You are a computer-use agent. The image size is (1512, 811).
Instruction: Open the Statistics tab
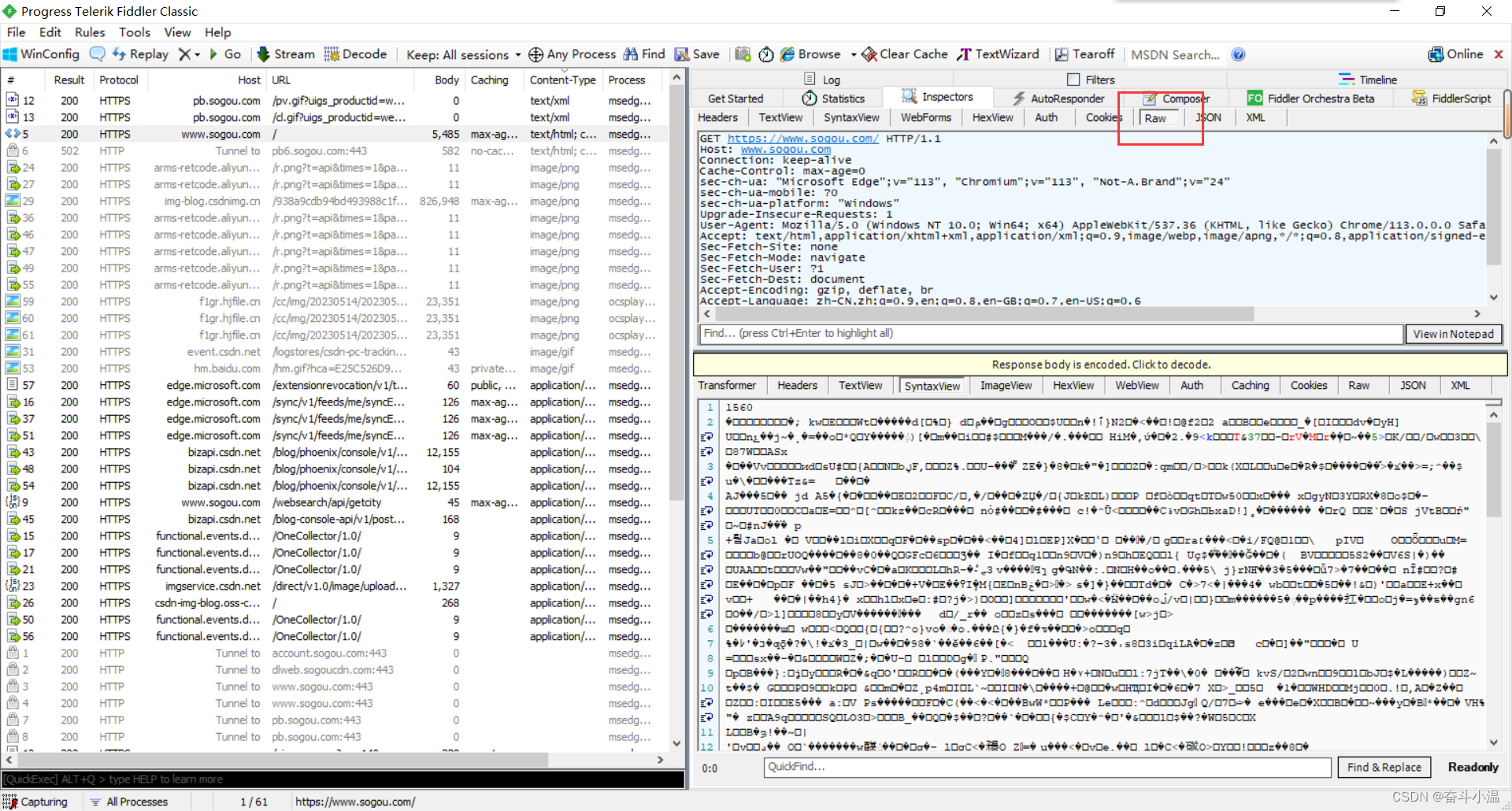click(x=833, y=98)
